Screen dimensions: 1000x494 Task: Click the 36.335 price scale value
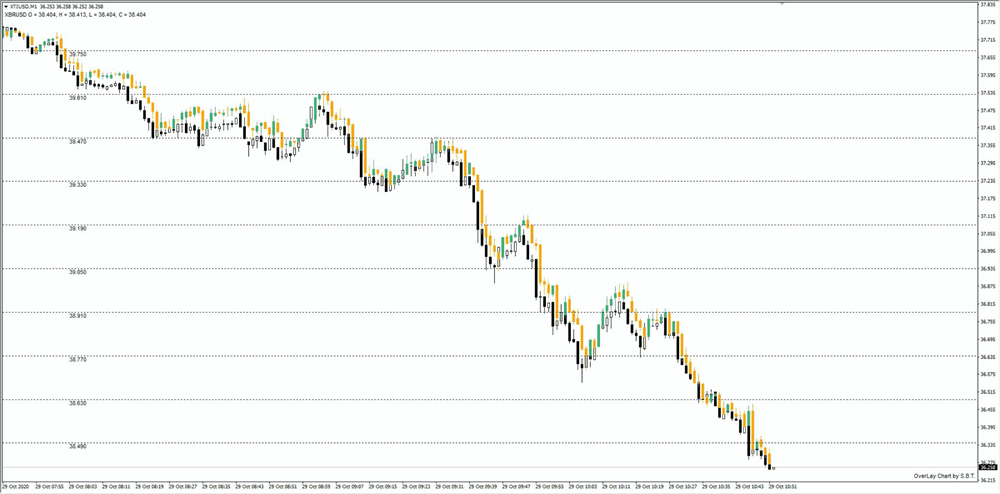pos(989,444)
